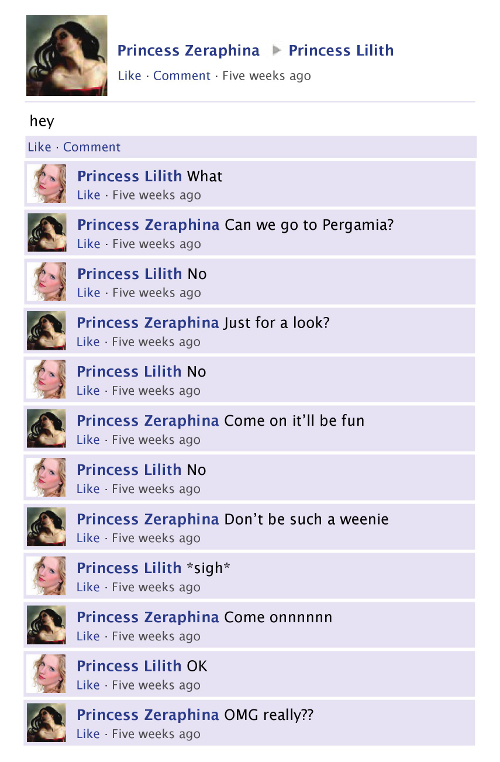The height and width of the screenshot is (762, 500).
Task: Like the 'Don't be such a weenie' comment
Action: (x=88, y=538)
